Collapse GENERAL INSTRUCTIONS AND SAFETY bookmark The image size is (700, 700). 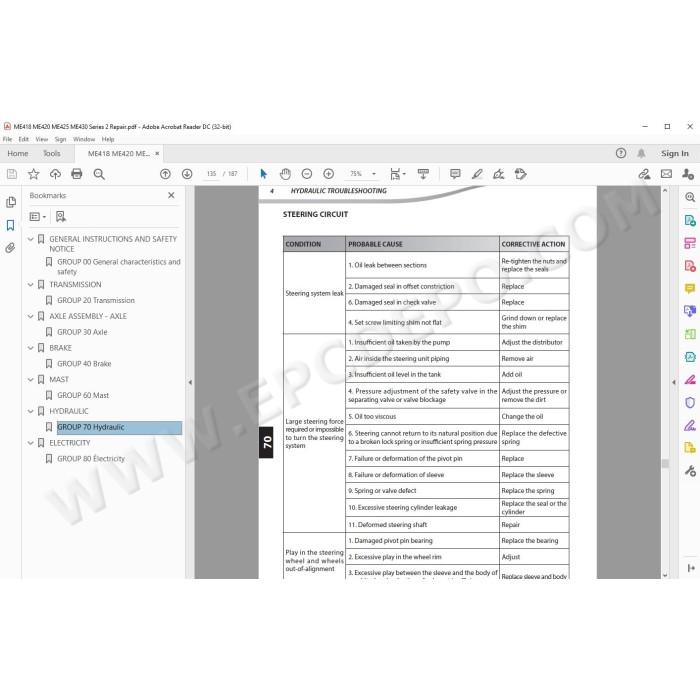[x=30, y=239]
